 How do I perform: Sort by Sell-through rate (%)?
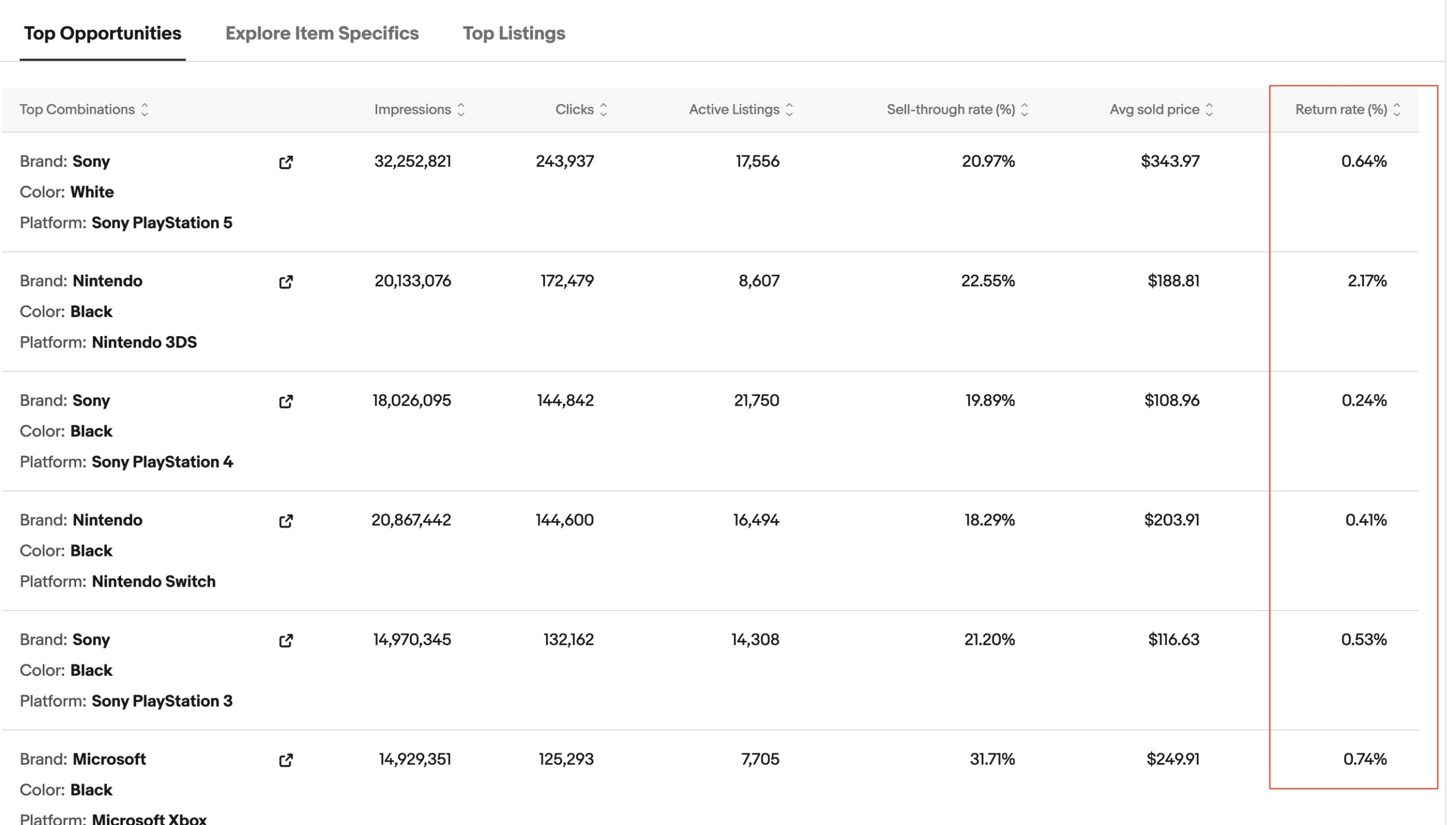(x=1024, y=110)
